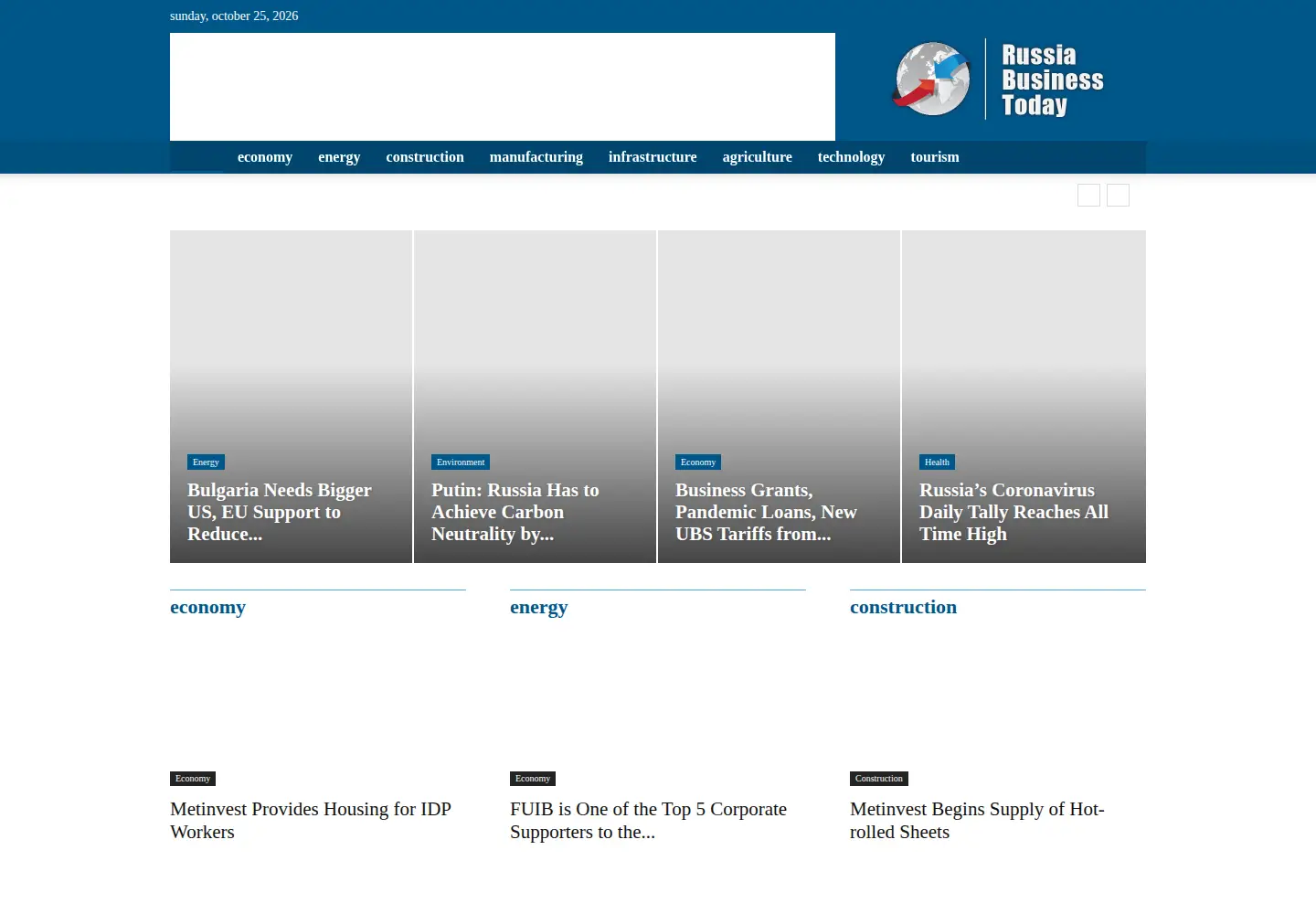Click the energy section heading
Viewport: 1316px width, 914px height.
coord(538,607)
